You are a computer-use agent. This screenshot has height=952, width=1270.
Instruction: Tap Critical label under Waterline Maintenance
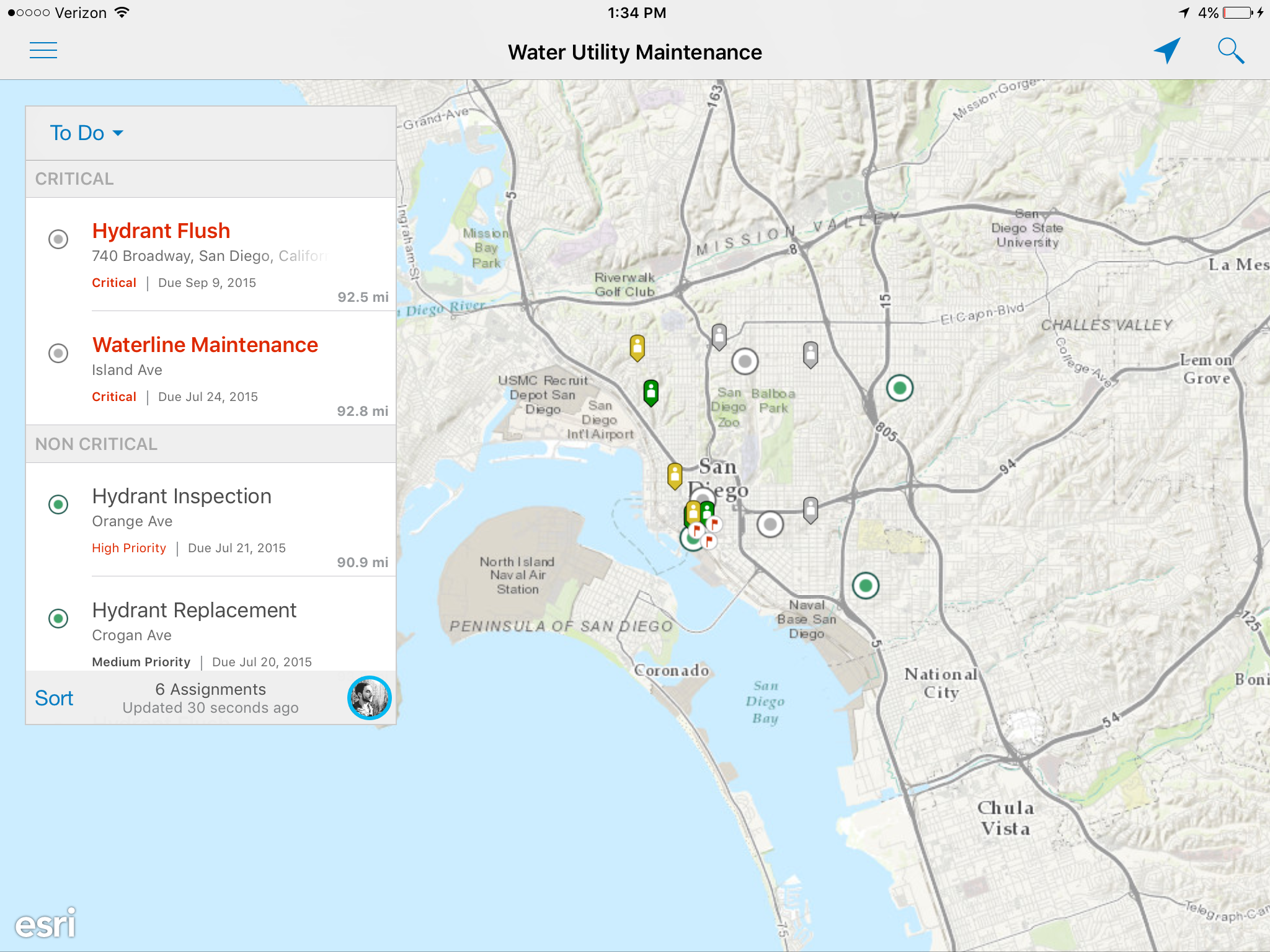coord(114,397)
